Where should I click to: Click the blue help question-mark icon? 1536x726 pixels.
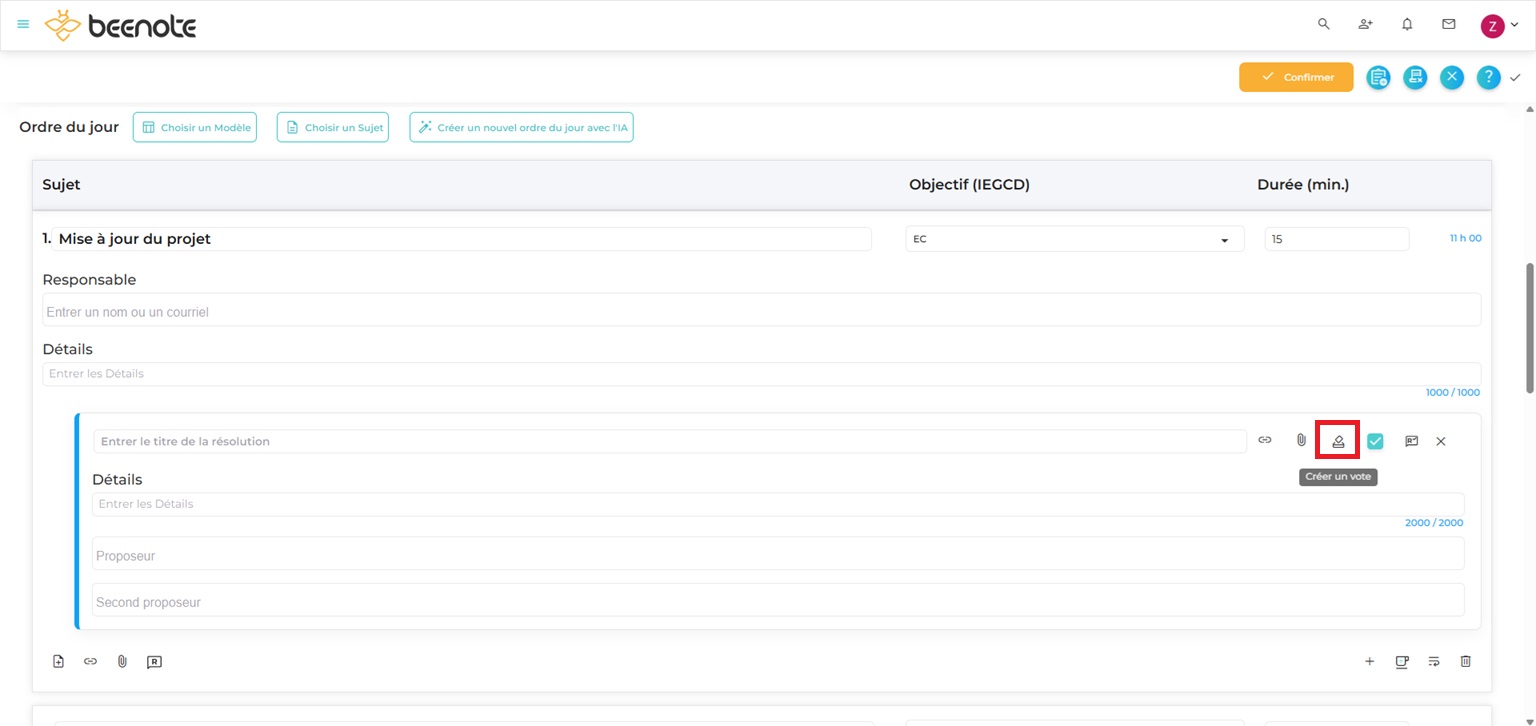[x=1488, y=77]
